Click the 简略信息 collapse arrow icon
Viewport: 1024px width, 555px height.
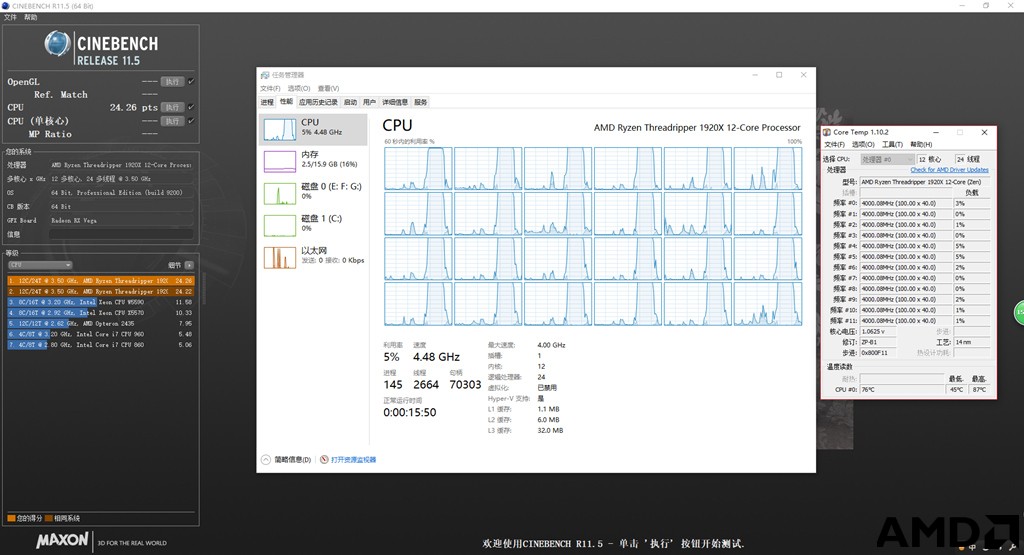[266, 460]
